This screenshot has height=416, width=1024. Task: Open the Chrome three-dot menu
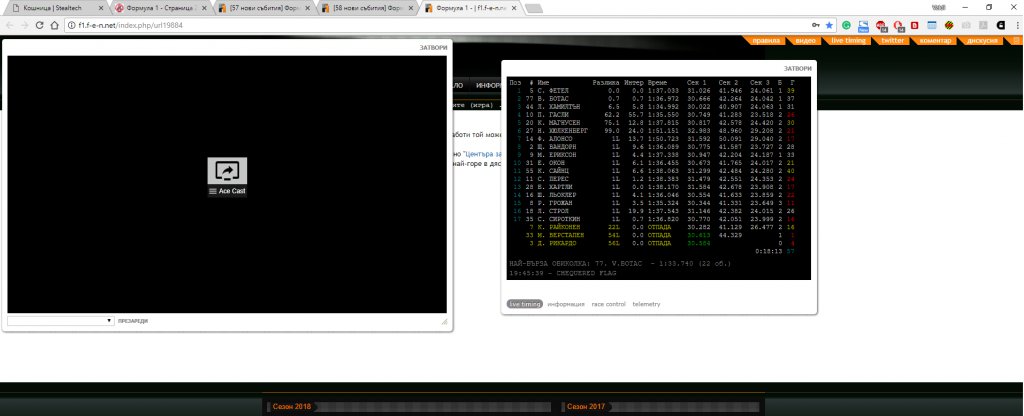[1016, 25]
